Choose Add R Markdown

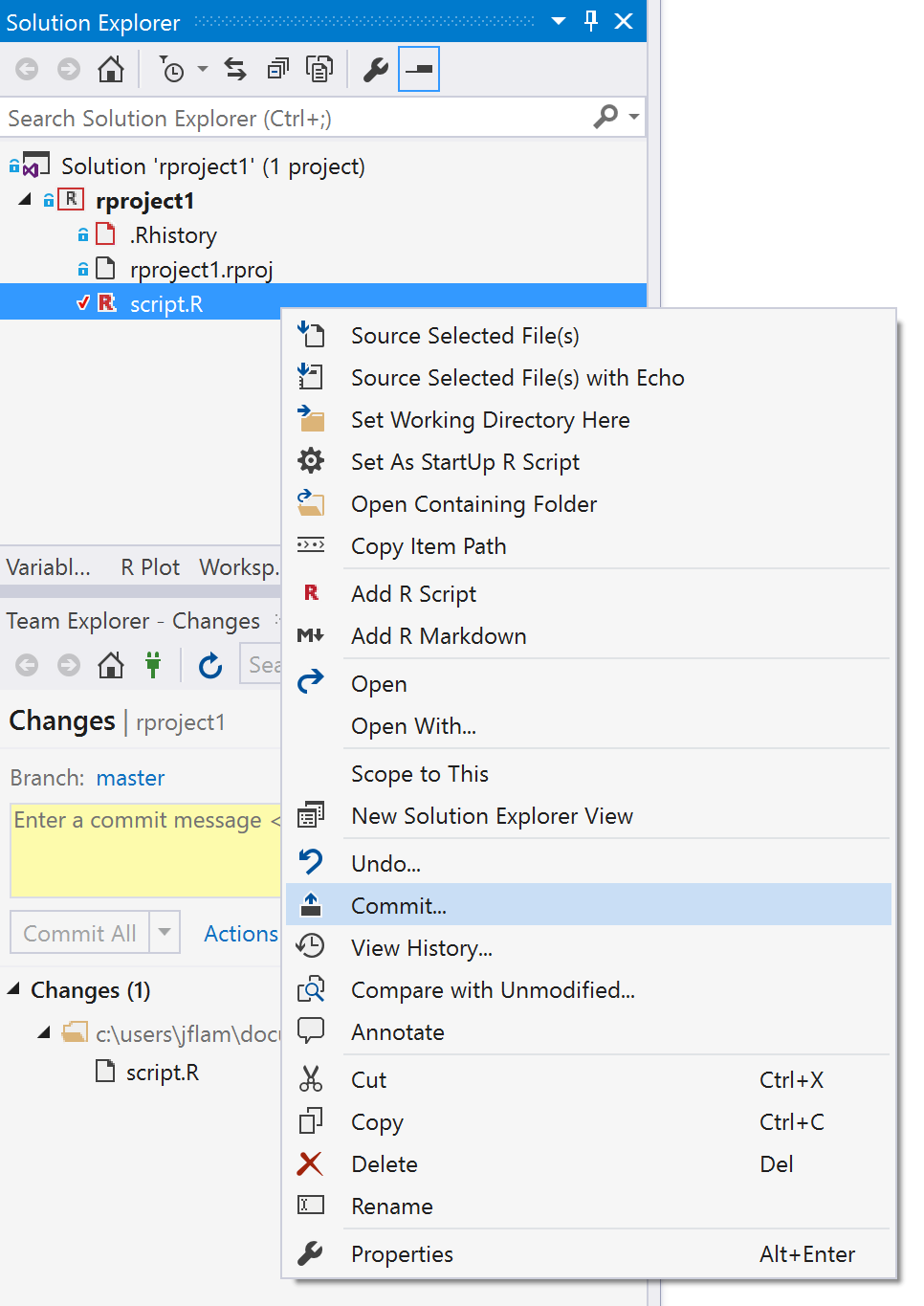coord(588,636)
